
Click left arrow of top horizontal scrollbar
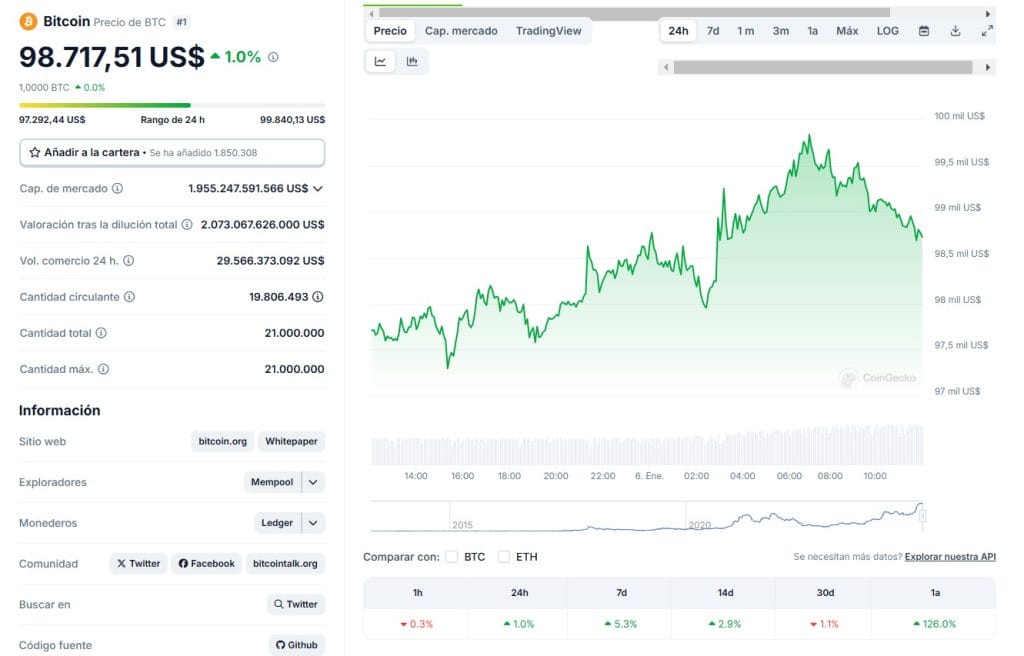(371, 13)
